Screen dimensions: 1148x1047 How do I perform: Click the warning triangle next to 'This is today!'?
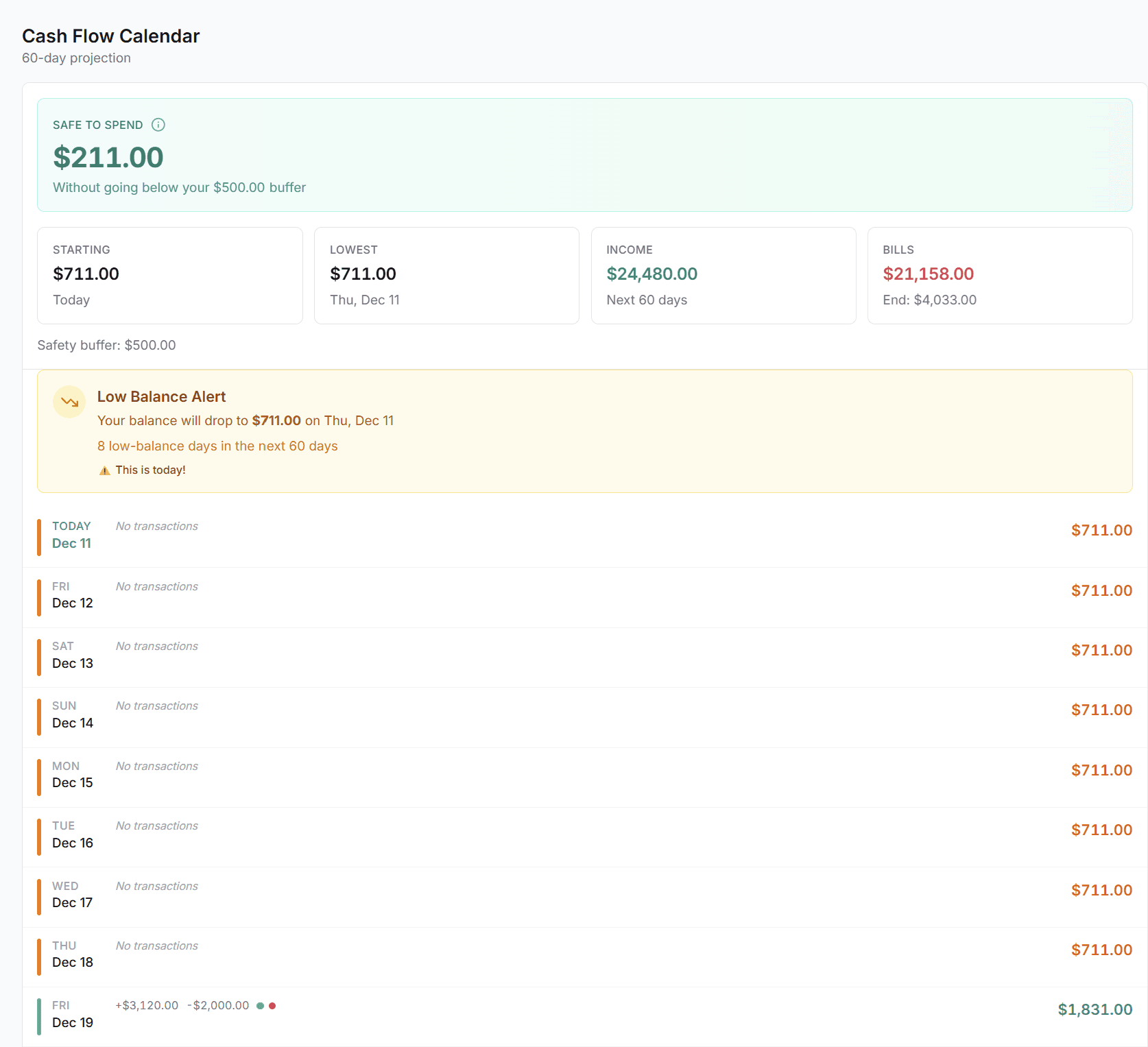[x=104, y=470]
